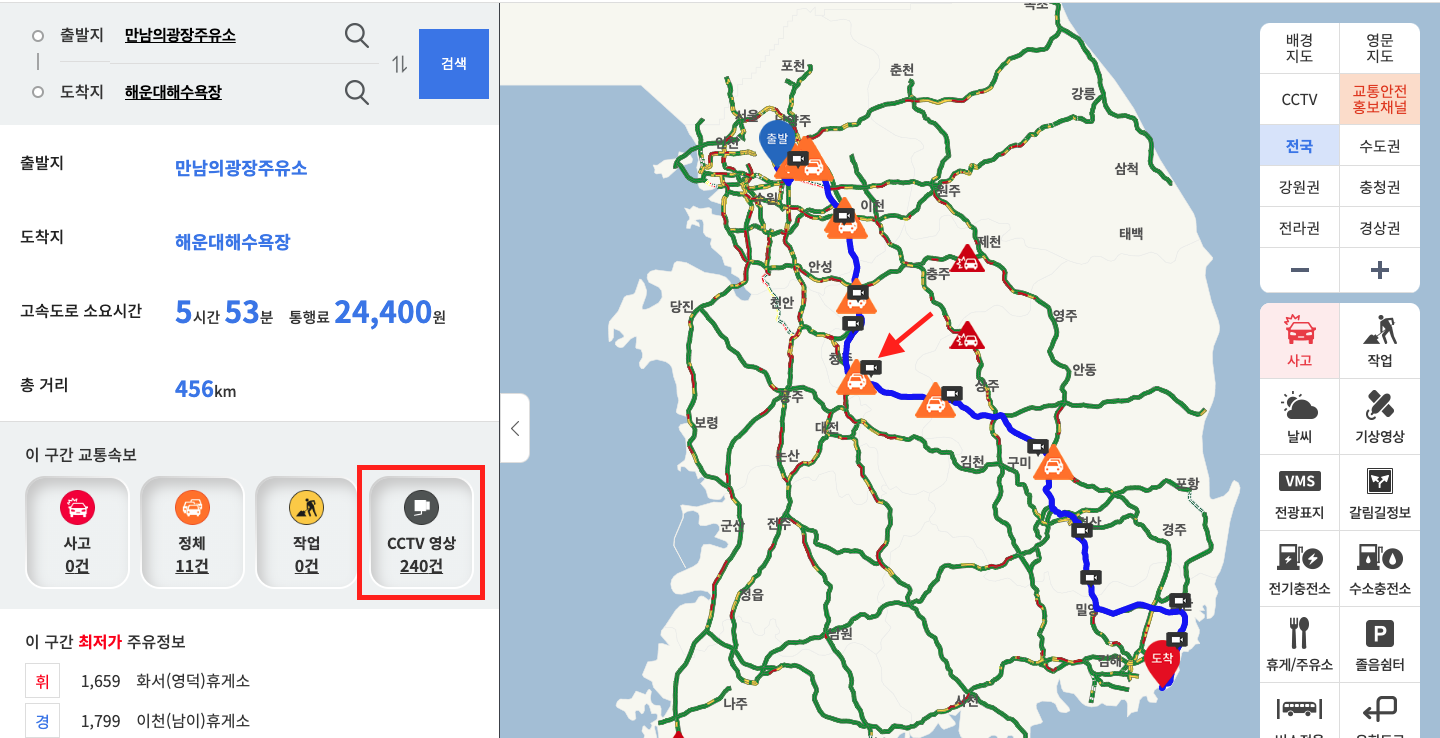The image size is (1440, 738).
Task: Toggle 기상영상 satellite layer
Action: point(1380,417)
